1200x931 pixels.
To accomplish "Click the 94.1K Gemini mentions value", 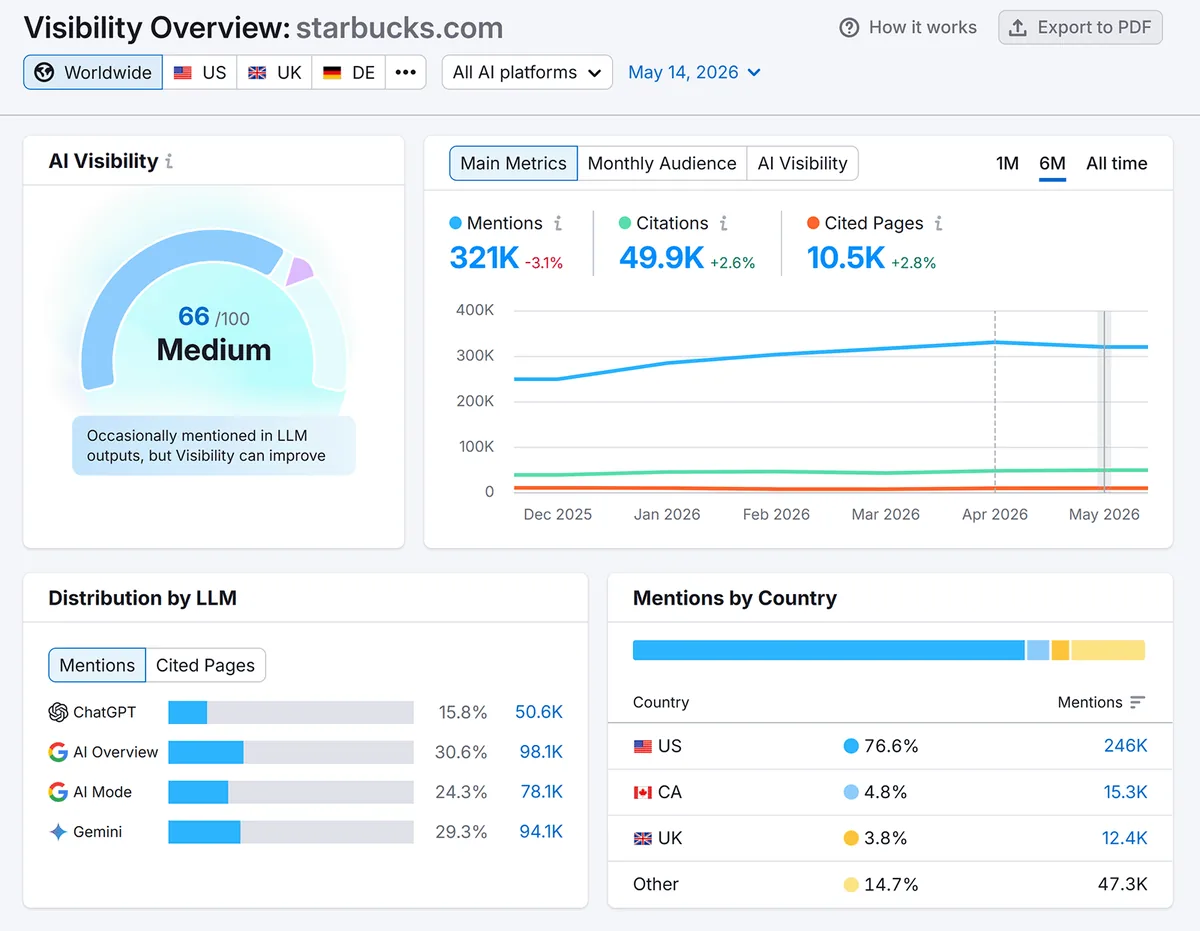I will 541,832.
